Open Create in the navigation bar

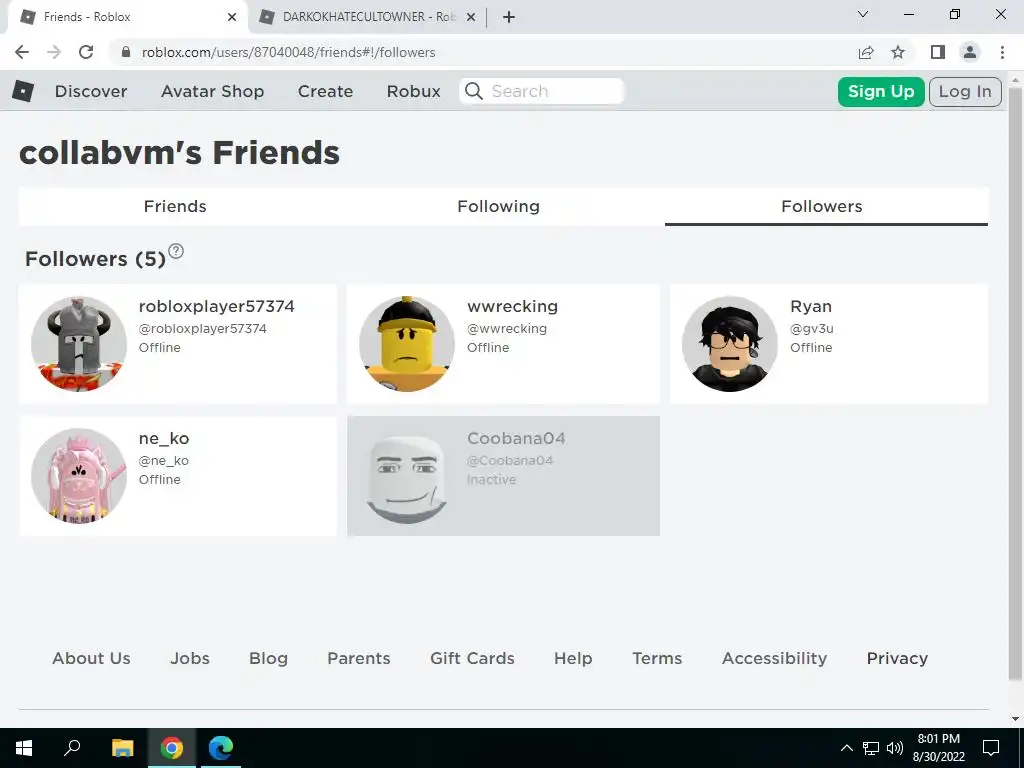(x=325, y=91)
